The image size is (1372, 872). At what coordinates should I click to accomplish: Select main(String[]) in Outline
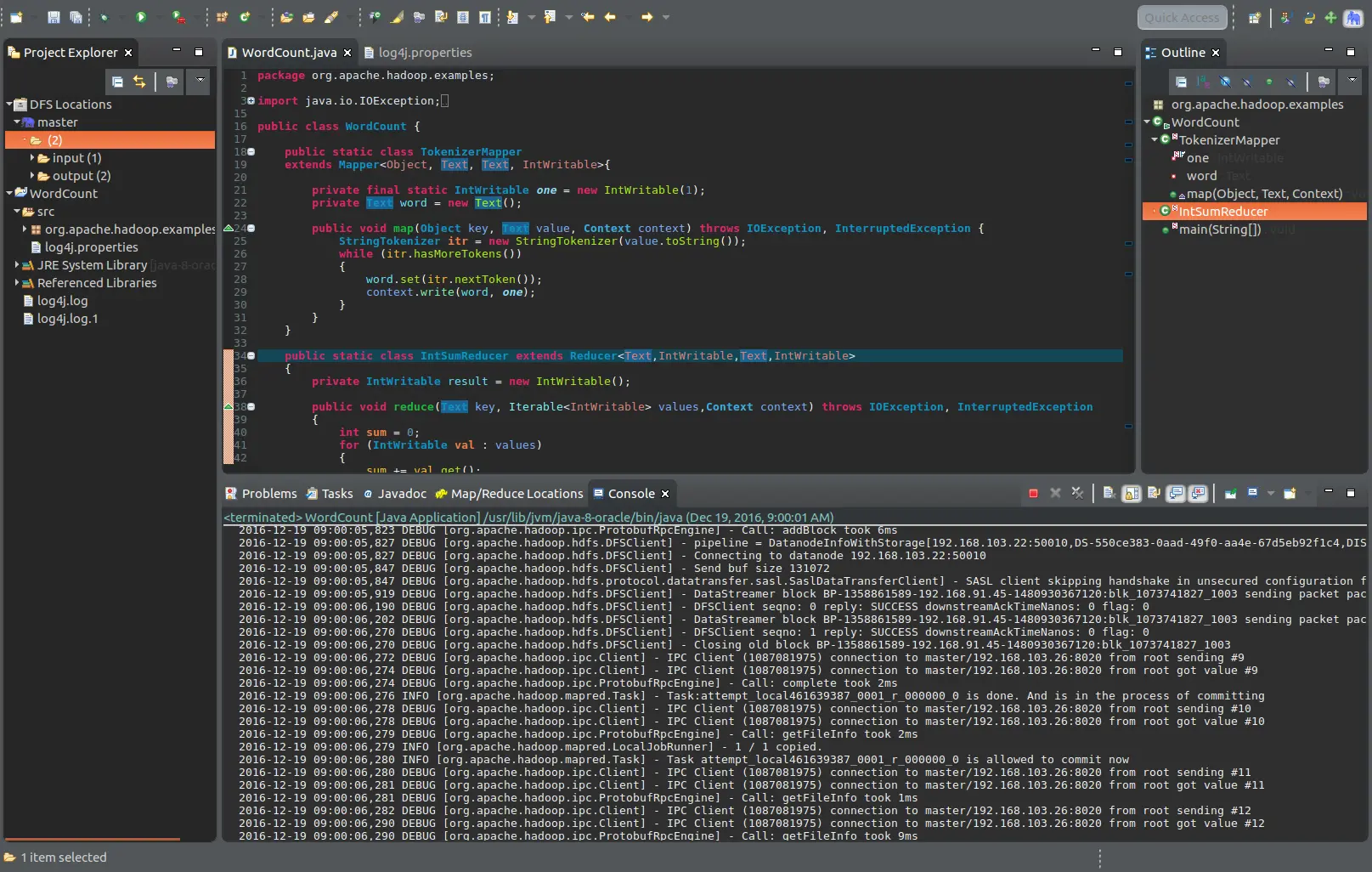tap(1219, 229)
